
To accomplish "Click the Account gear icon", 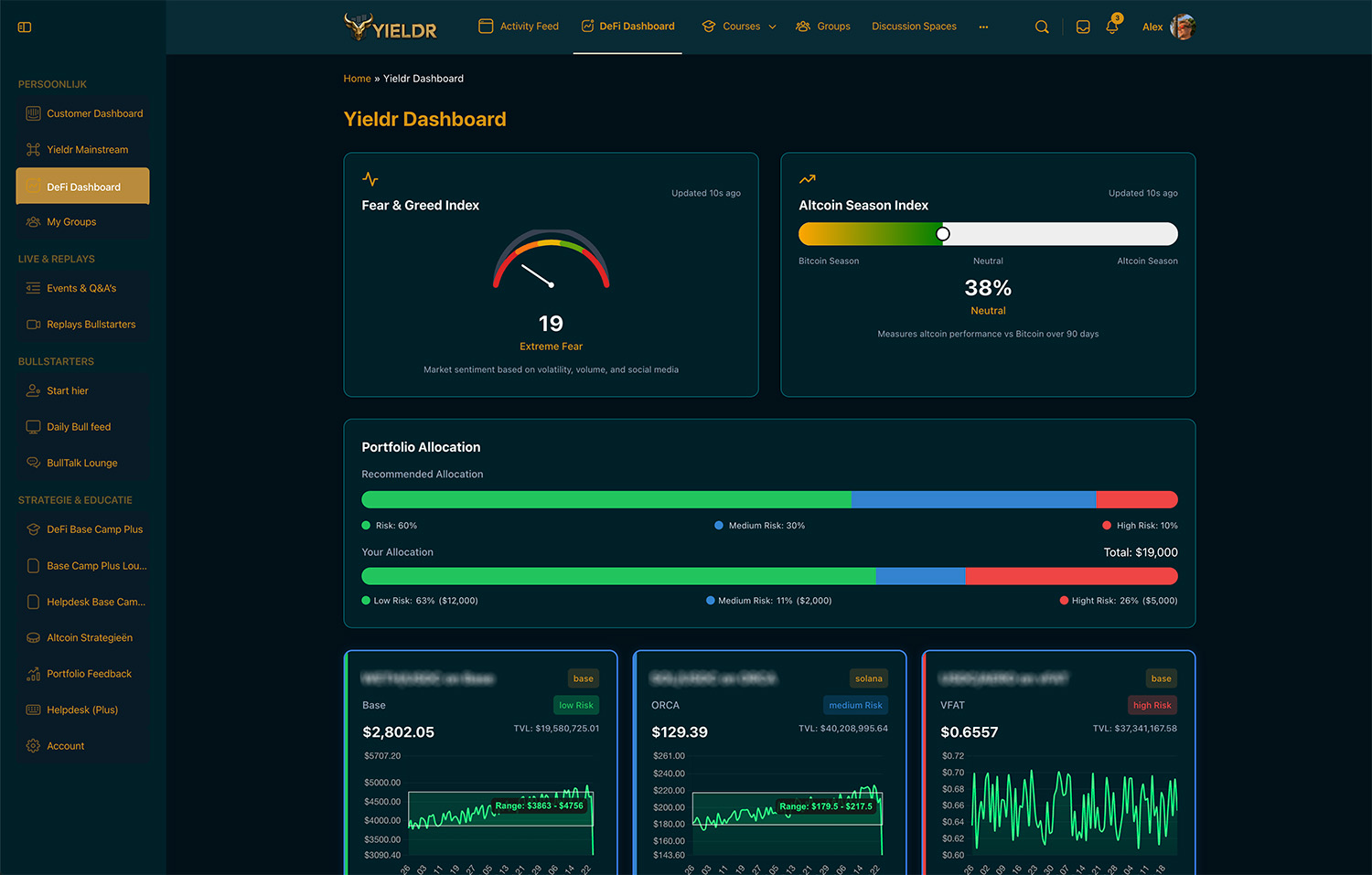I will click(33, 746).
